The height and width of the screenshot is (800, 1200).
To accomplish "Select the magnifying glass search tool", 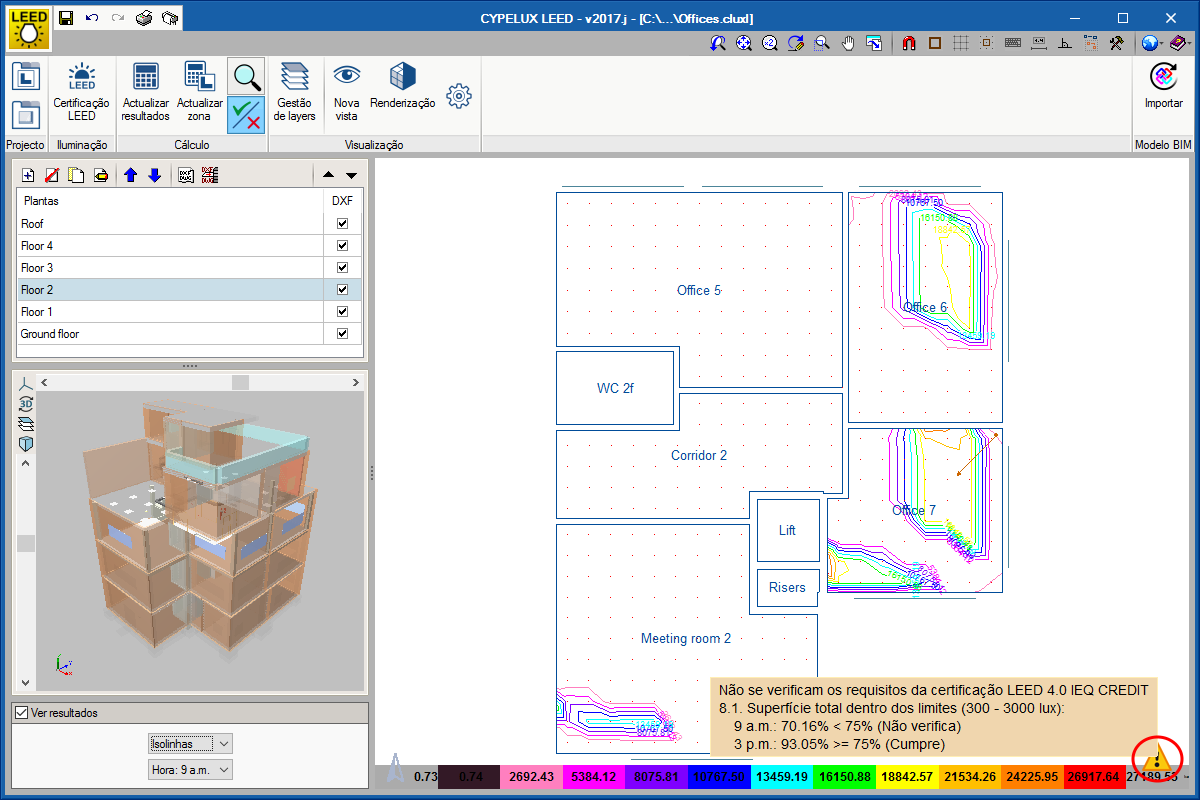I will tap(246, 76).
